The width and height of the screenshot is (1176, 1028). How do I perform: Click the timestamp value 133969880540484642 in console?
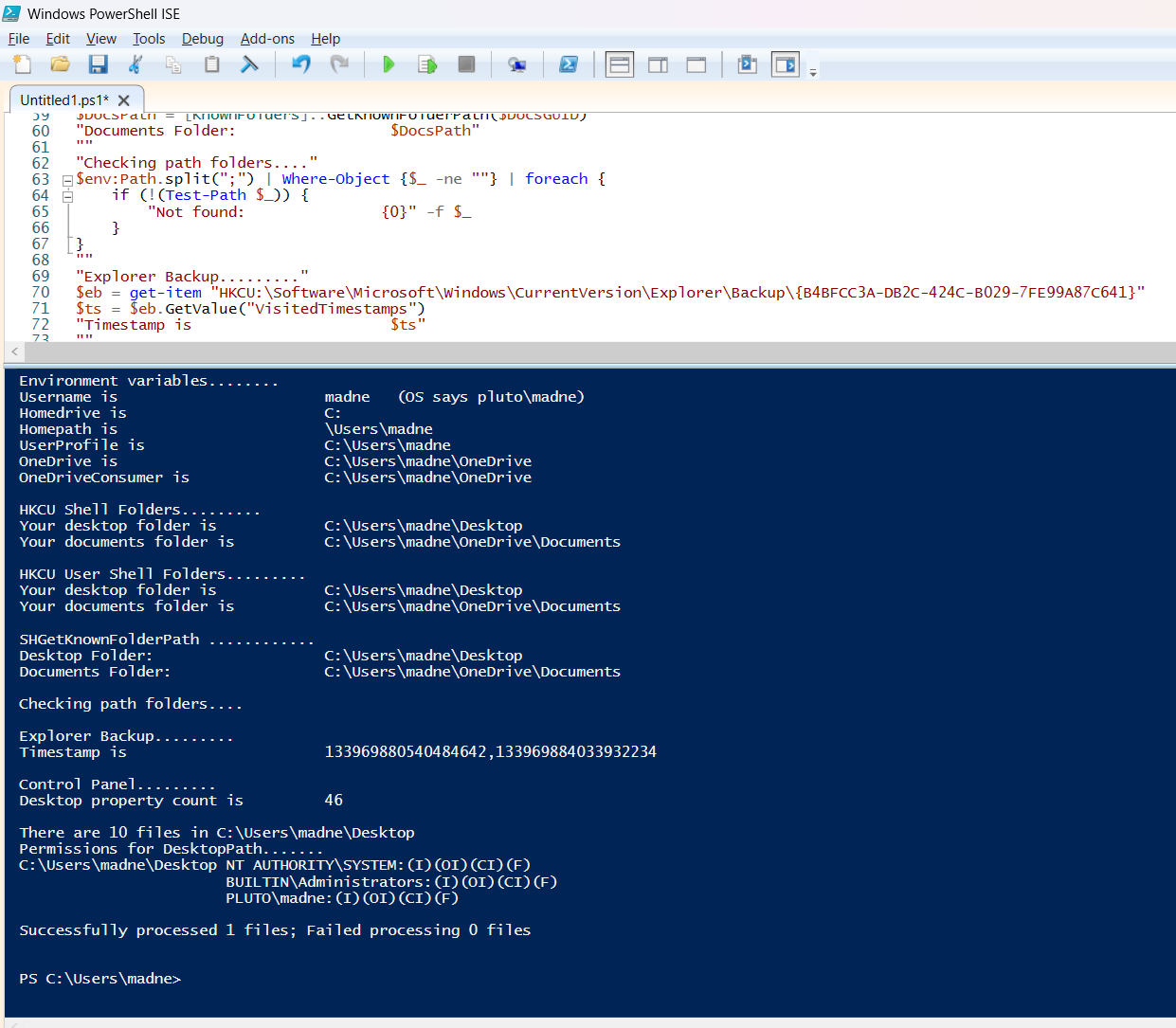(406, 752)
